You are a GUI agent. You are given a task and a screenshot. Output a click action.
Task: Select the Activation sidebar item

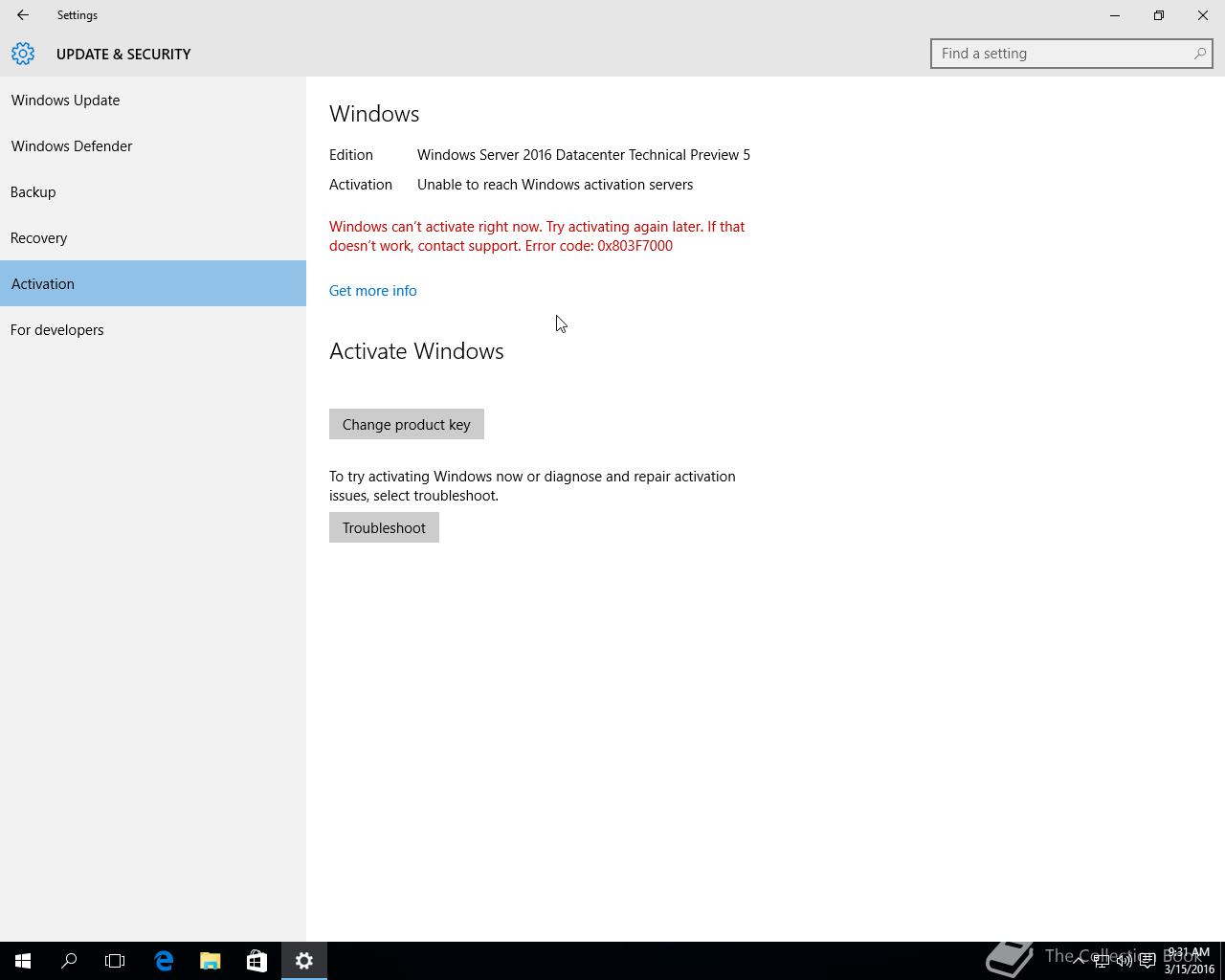coord(153,283)
